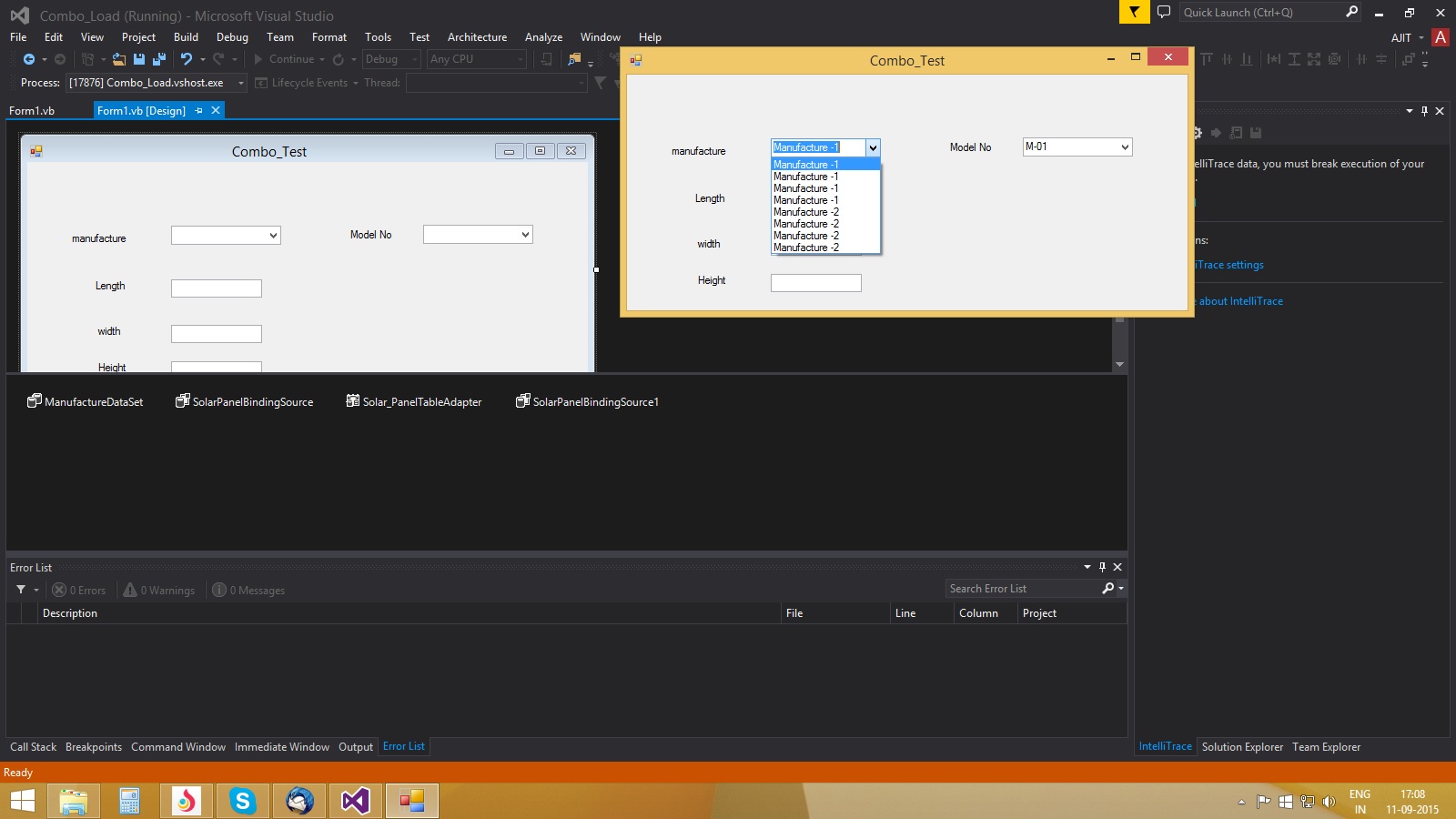Viewport: 1456px width, 819px height.
Task: Open the File menu
Action: [18, 37]
